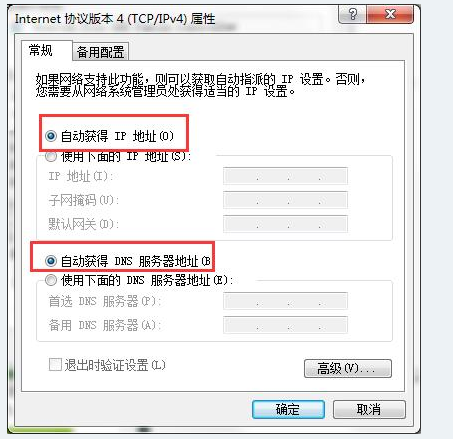Select 自动获得 IP 地址 radio button
Image resolution: width=453 pixels, height=439 pixels.
point(51,136)
